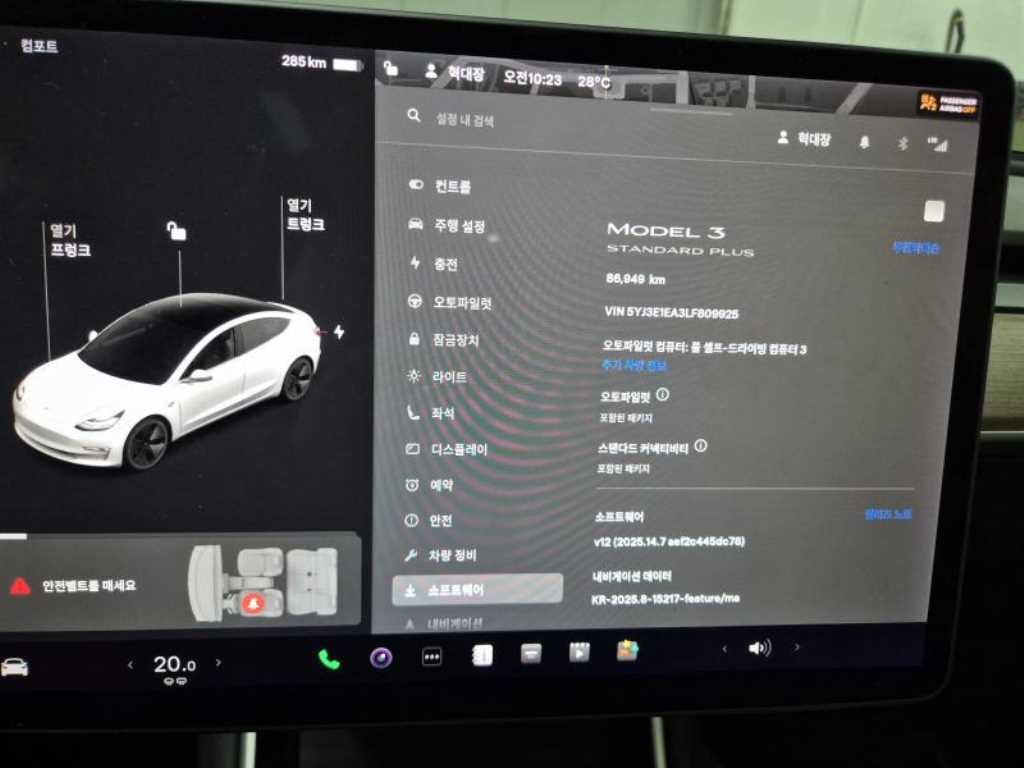Tap the 오전10:23 clock in status bar
The width and height of the screenshot is (1024, 768).
point(532,79)
